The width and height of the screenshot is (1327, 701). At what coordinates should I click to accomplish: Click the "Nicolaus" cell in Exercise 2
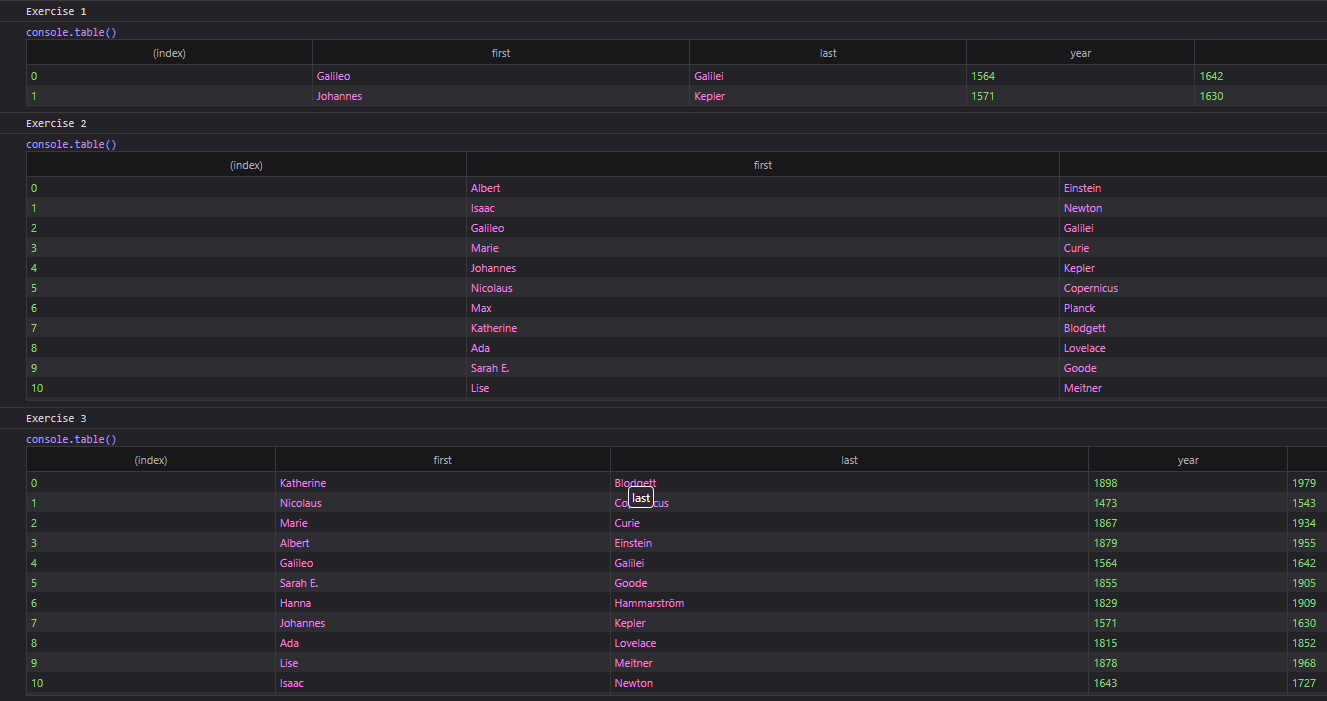tap(491, 287)
